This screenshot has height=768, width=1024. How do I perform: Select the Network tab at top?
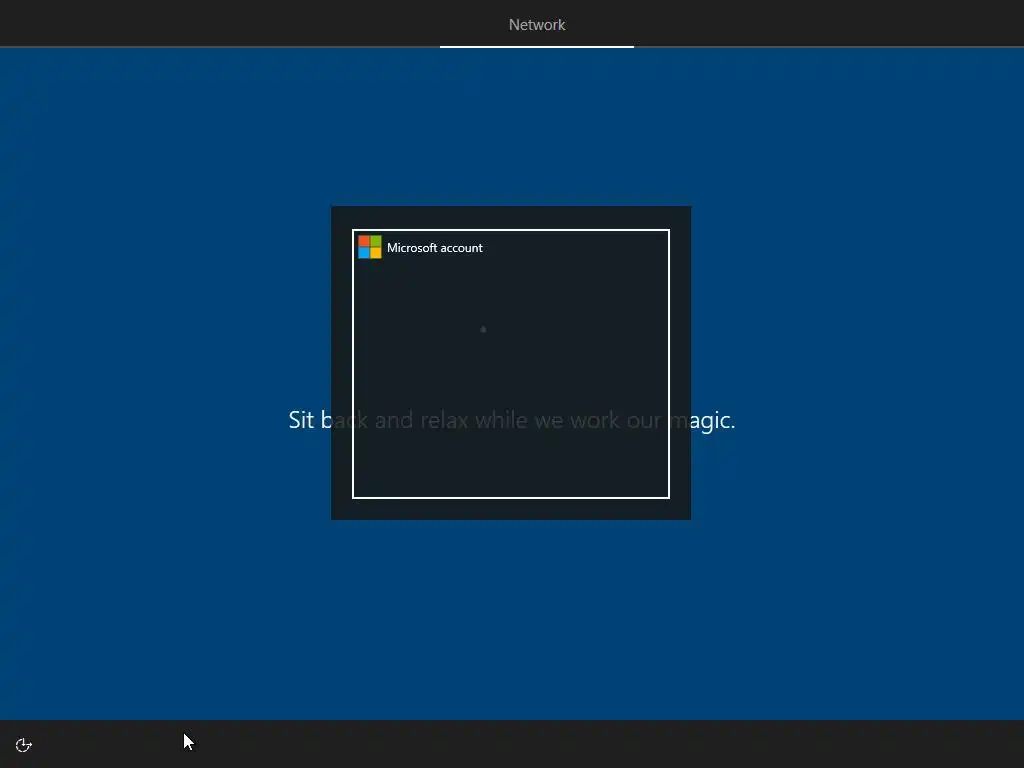pos(537,25)
